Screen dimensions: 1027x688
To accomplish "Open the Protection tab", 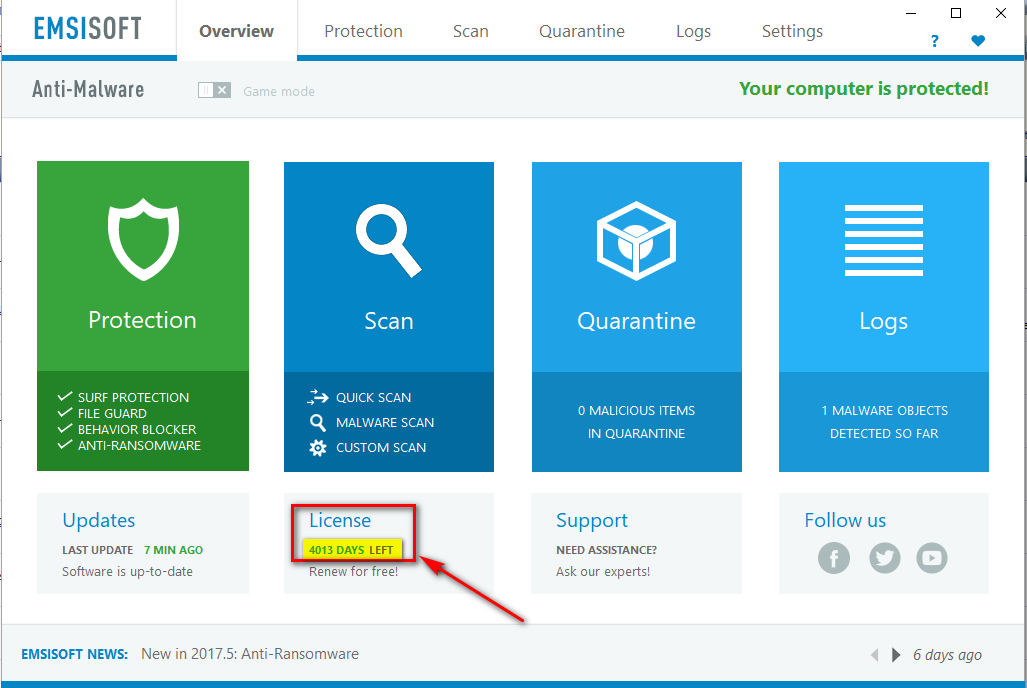I will click(364, 31).
